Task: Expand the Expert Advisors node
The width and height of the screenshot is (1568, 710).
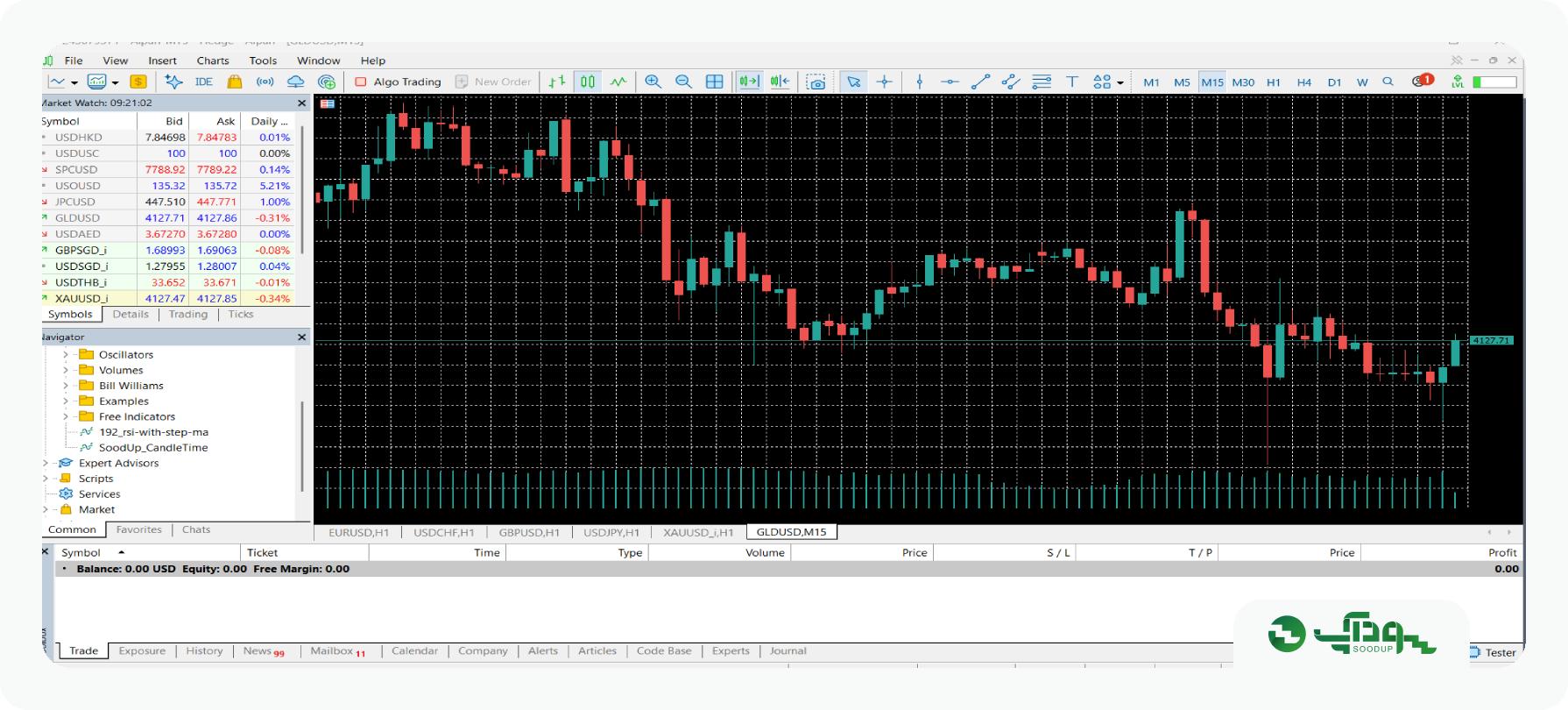Action: pyautogui.click(x=46, y=463)
